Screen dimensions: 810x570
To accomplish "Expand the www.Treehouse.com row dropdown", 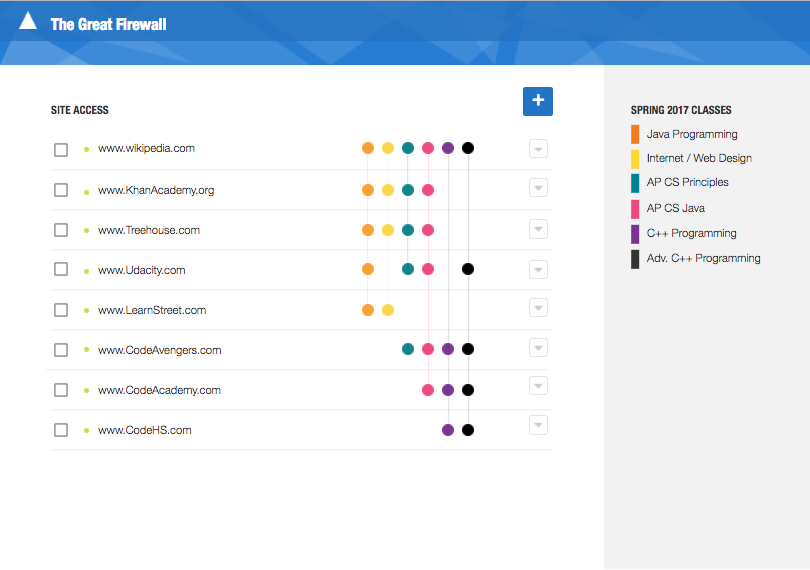I will [x=538, y=229].
